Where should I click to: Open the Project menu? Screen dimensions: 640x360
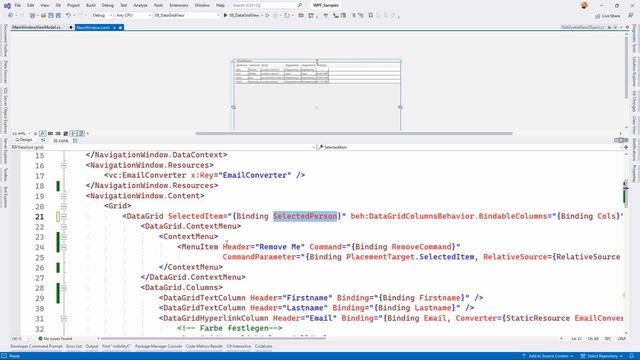click(73, 5)
